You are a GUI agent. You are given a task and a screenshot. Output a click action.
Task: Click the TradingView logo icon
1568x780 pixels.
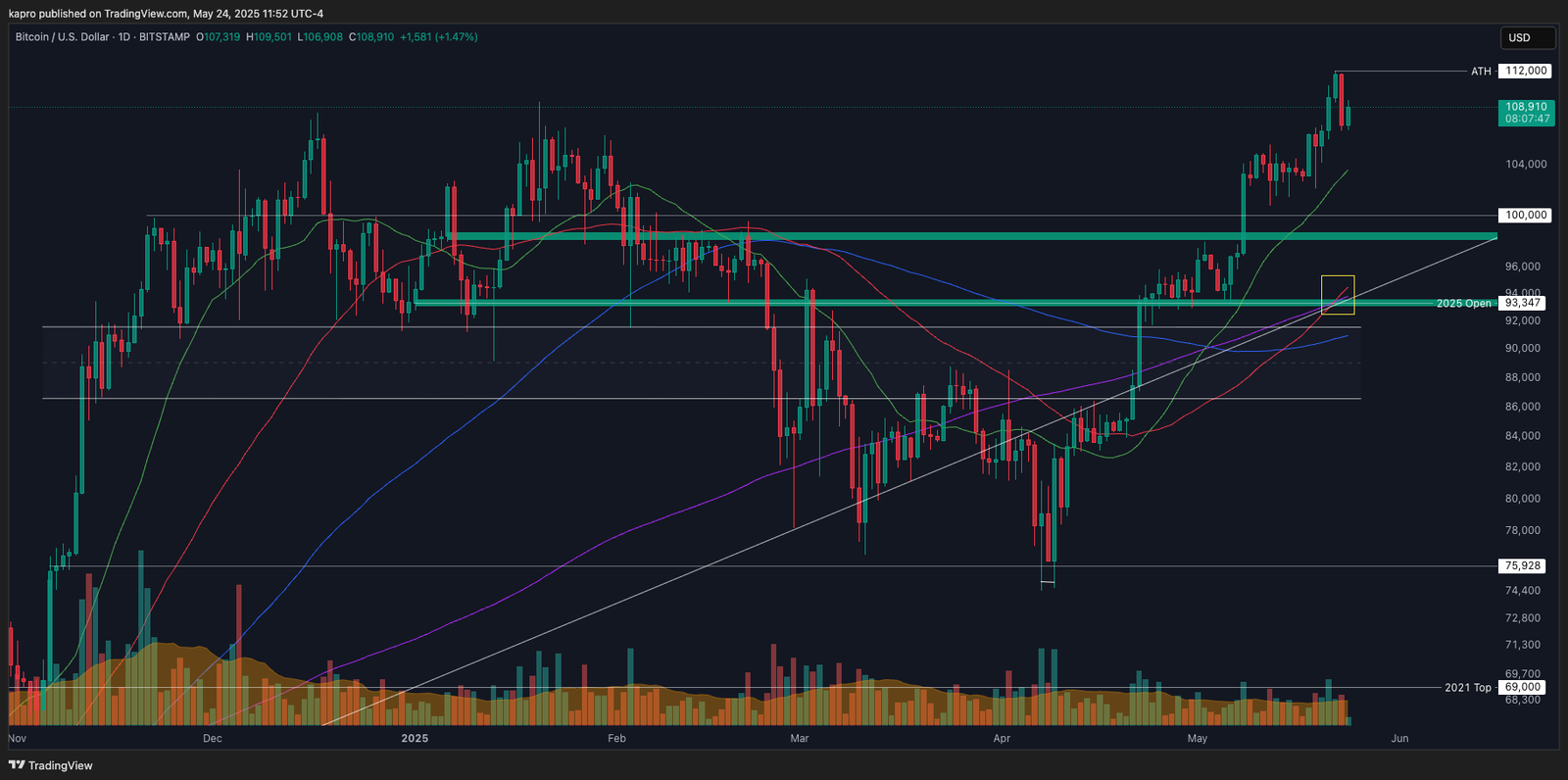point(17,765)
